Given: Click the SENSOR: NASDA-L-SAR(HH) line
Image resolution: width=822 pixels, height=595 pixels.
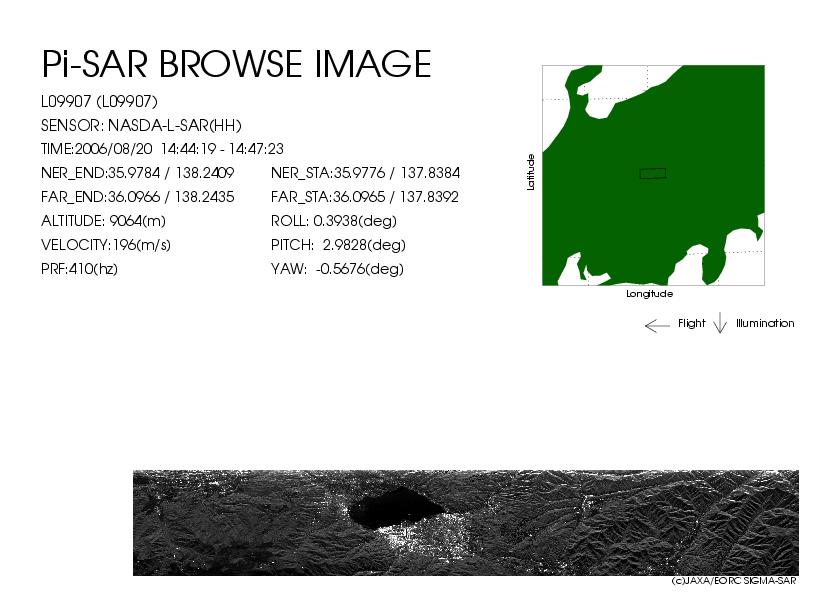Looking at the screenshot, I should point(141,126).
